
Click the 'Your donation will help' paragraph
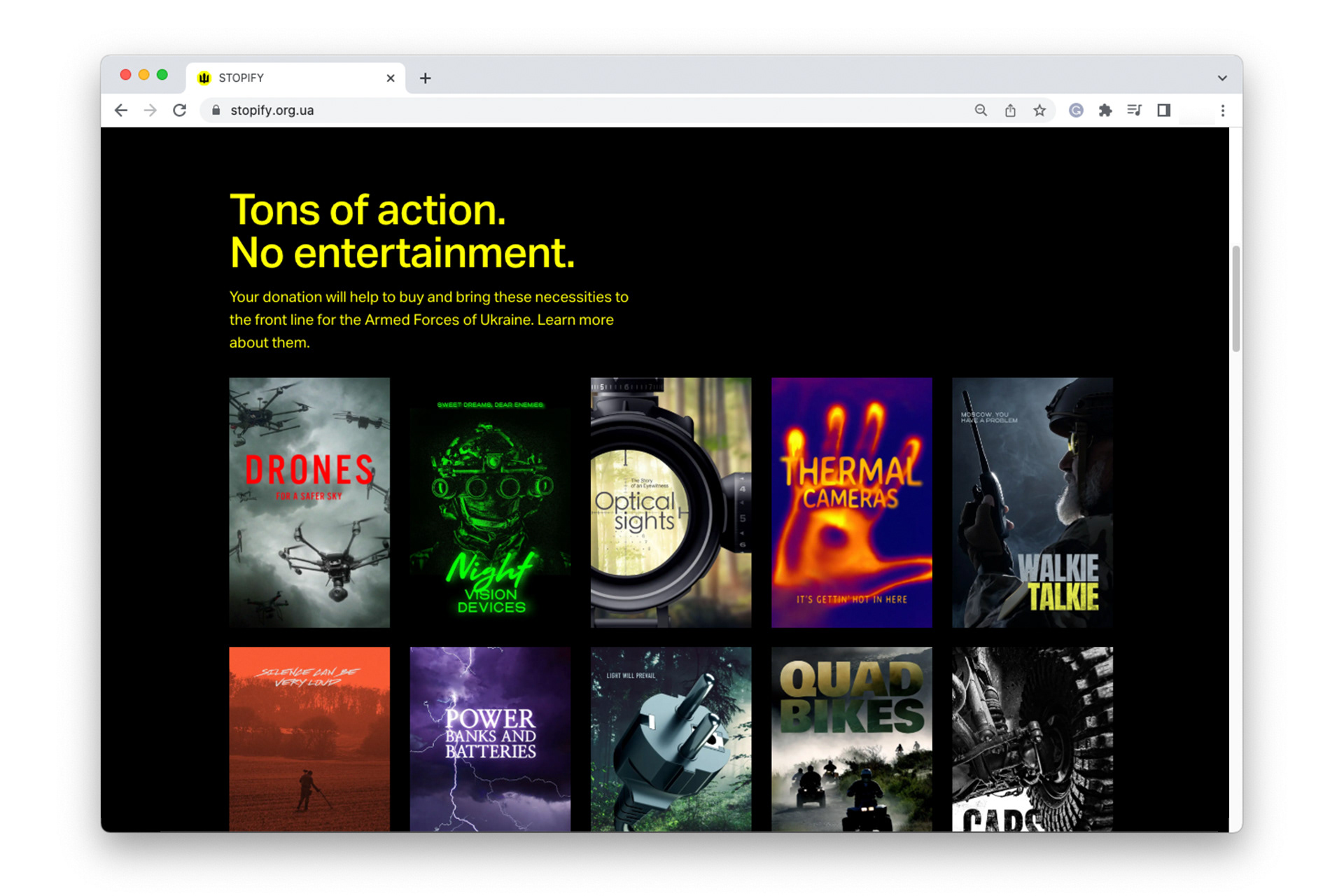point(429,320)
